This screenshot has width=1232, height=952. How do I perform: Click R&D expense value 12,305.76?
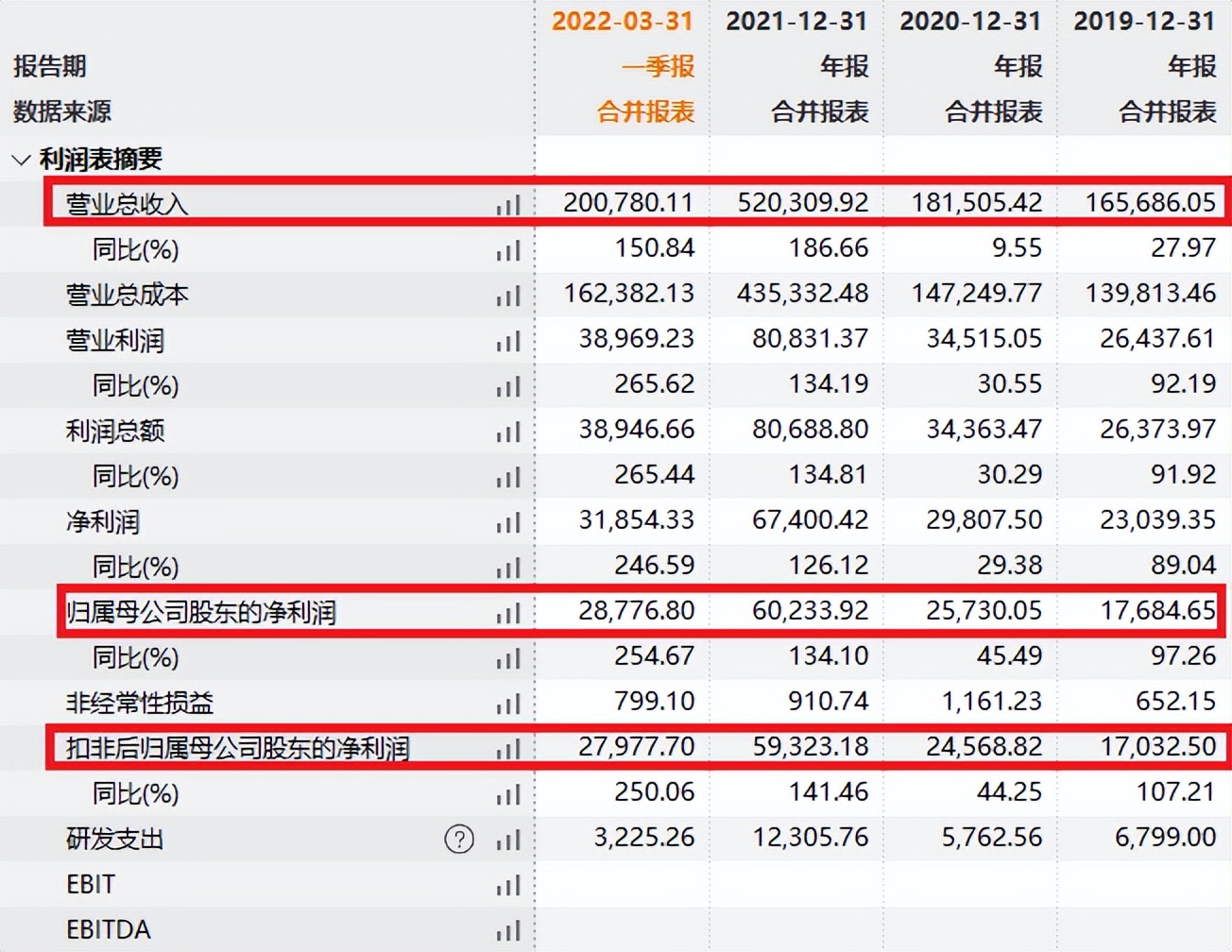click(810, 837)
